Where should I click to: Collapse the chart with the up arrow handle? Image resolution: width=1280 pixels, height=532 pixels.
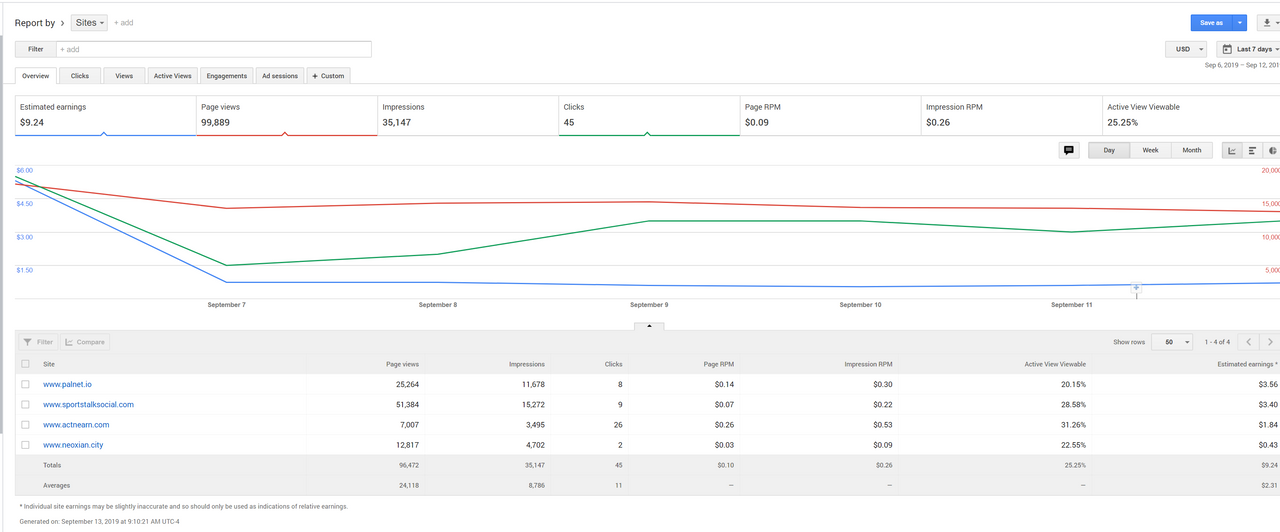[x=649, y=325]
